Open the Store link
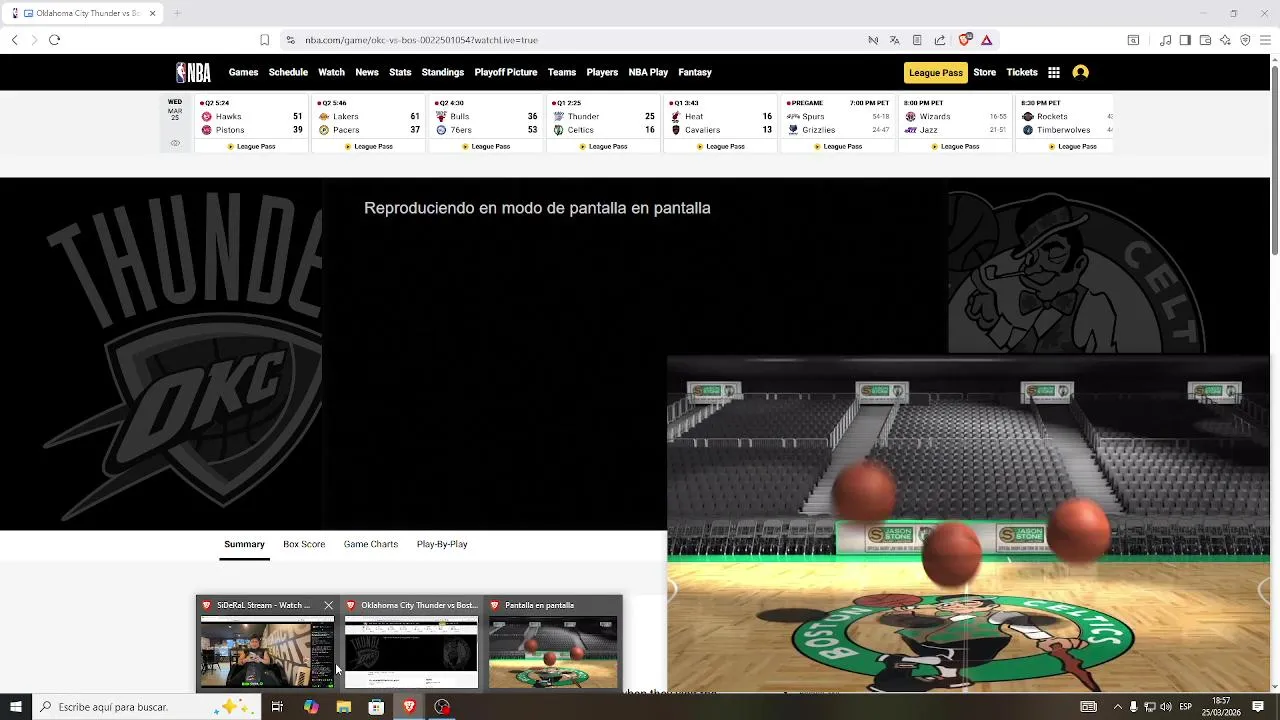This screenshot has width=1280, height=720. 985,72
